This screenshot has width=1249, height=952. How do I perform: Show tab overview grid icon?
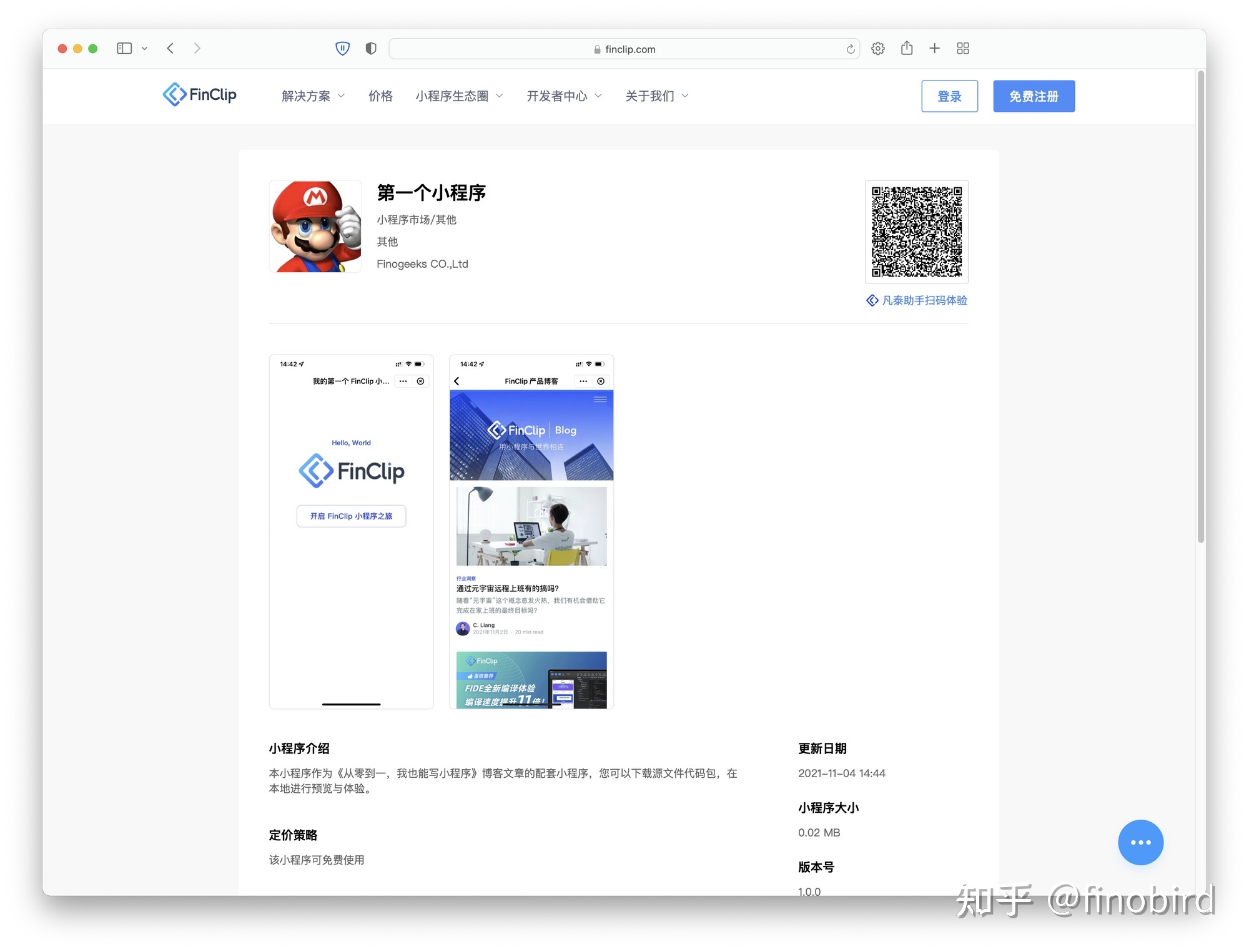pyautogui.click(x=963, y=48)
